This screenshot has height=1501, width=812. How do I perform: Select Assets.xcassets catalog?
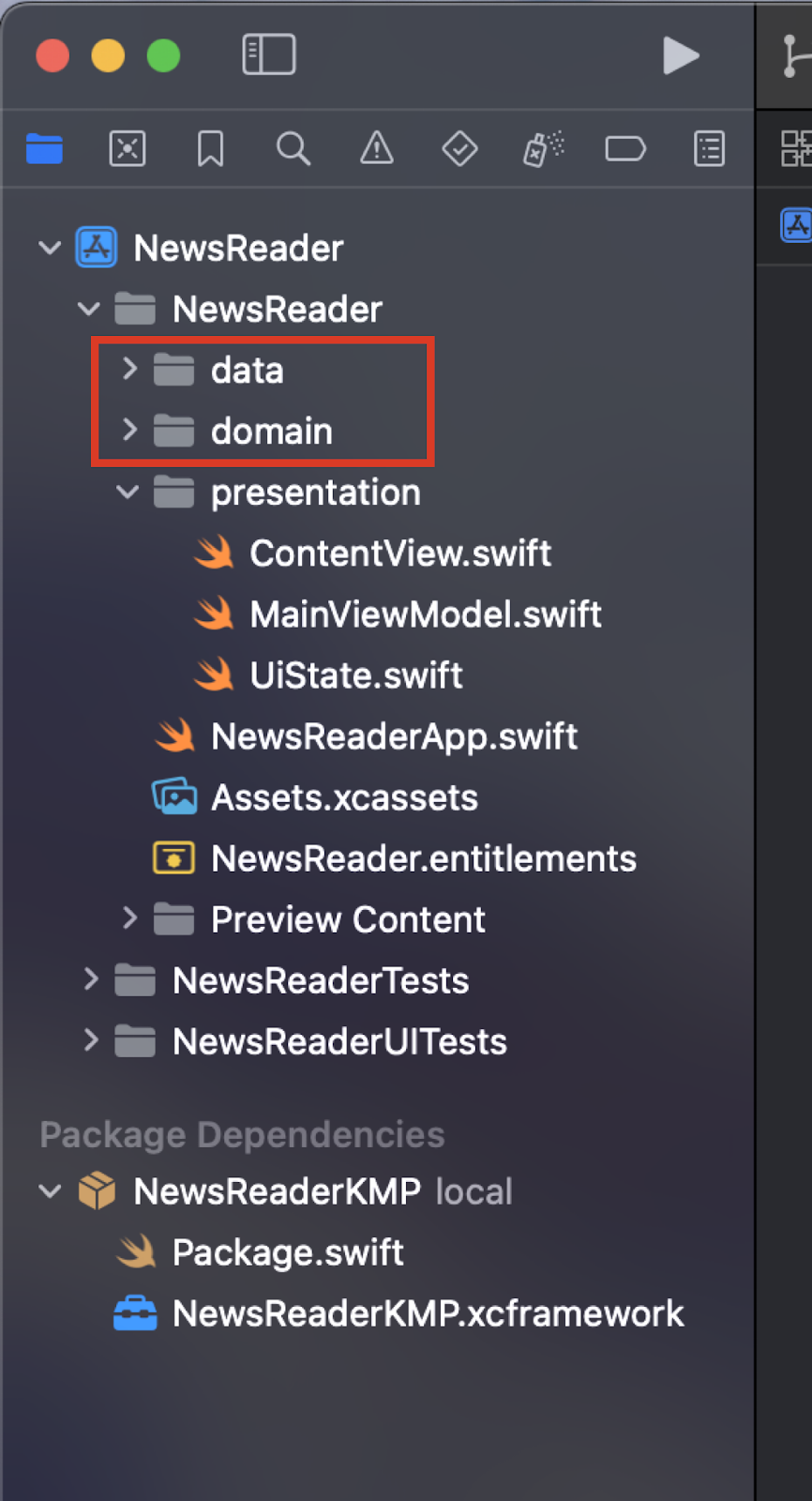point(315,796)
